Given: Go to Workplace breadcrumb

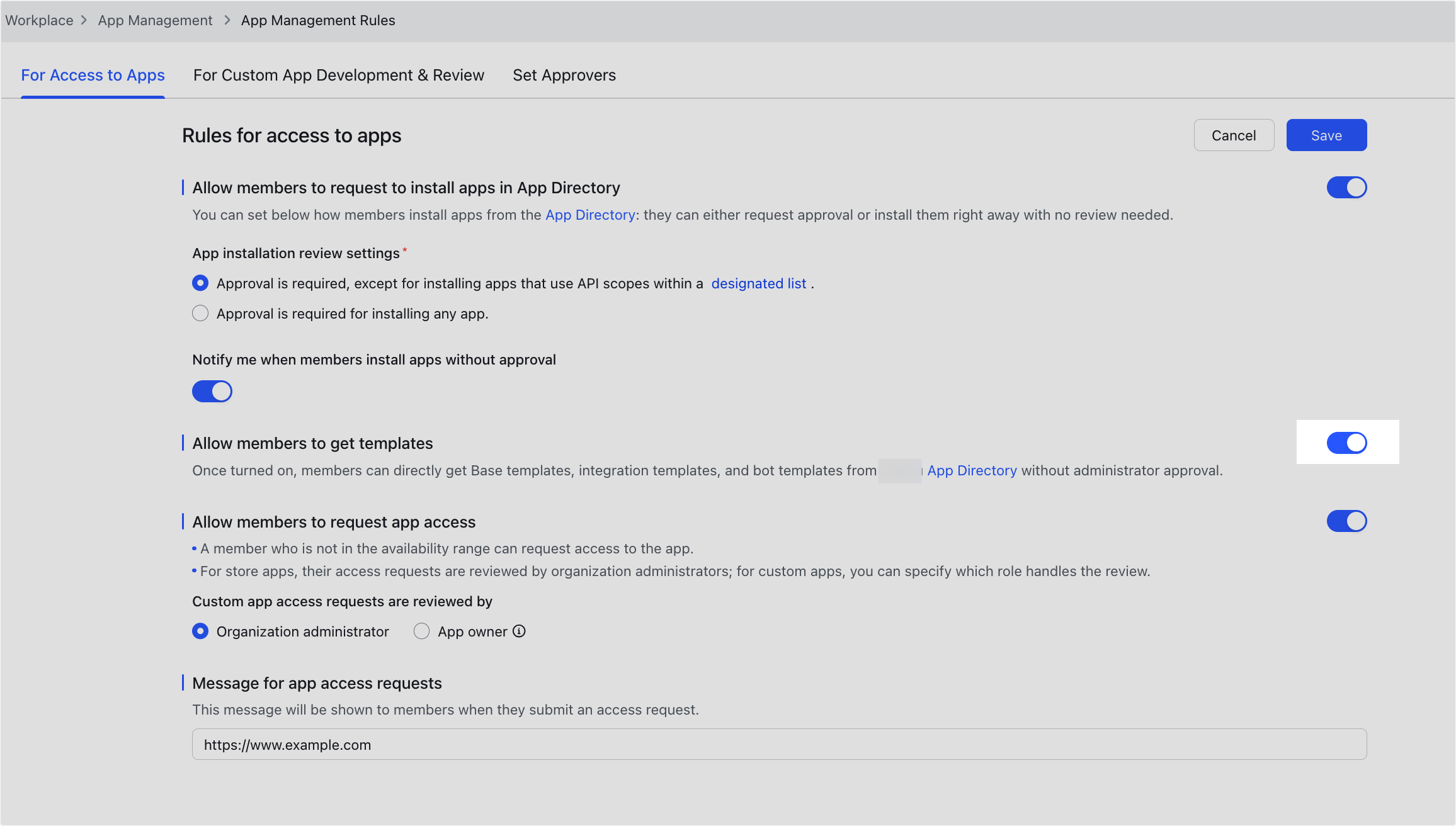Looking at the screenshot, I should pyautogui.click(x=39, y=20).
